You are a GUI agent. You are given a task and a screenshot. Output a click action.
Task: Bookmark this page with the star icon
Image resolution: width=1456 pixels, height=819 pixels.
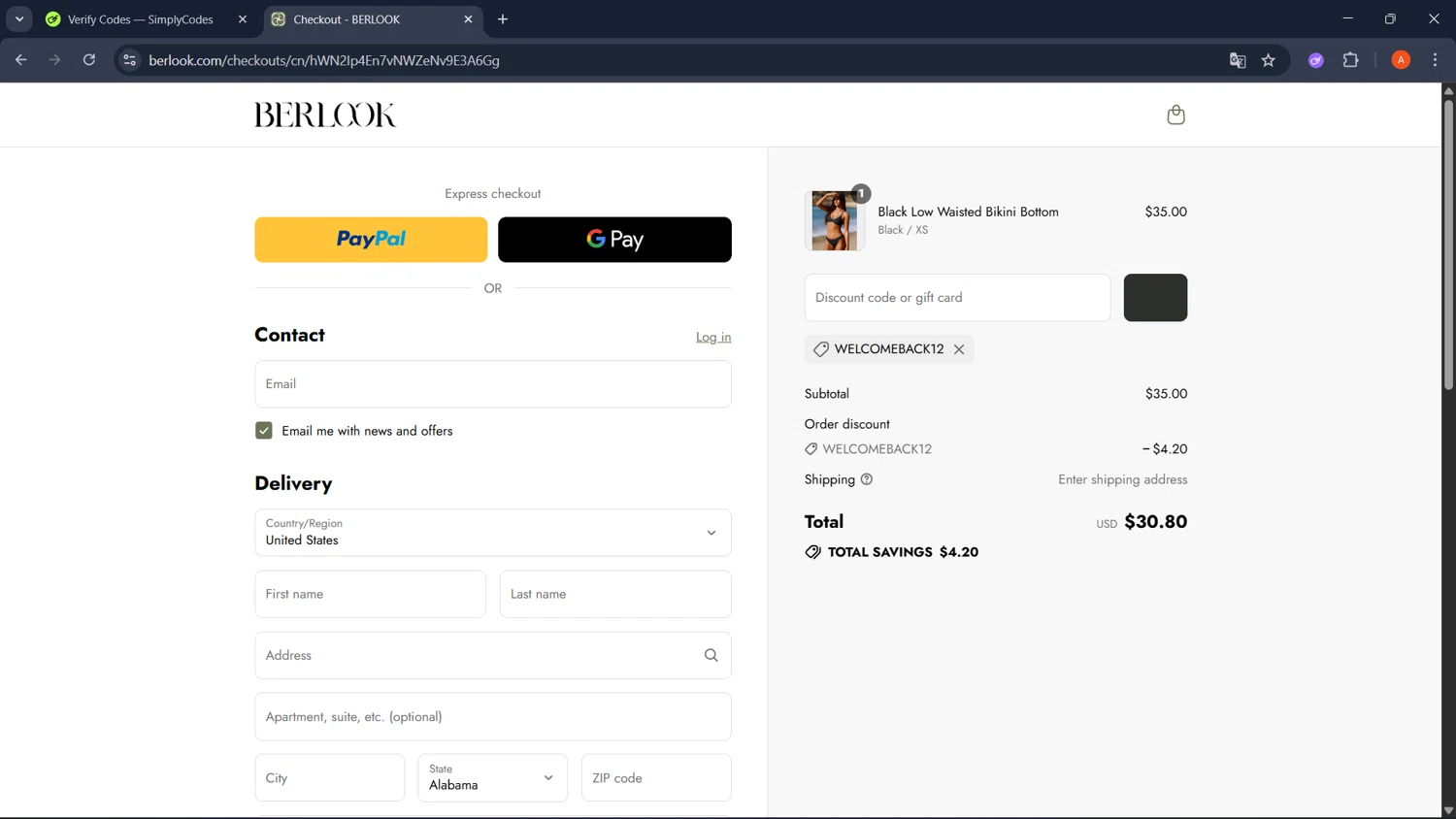pos(1268,60)
